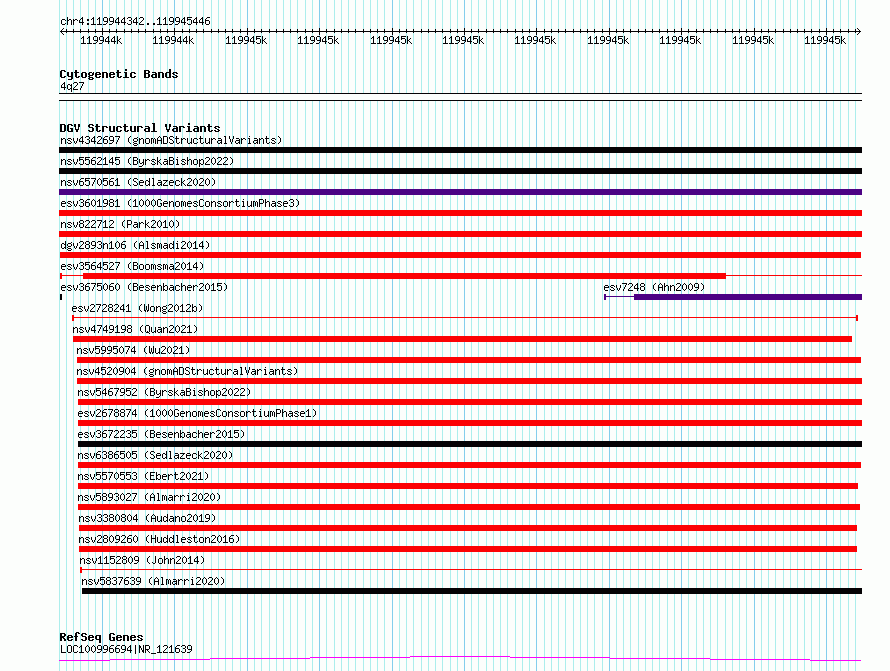The image size is (890, 671).
Task: Click the left arrow of the coordinate ruler
Action: pos(62,32)
